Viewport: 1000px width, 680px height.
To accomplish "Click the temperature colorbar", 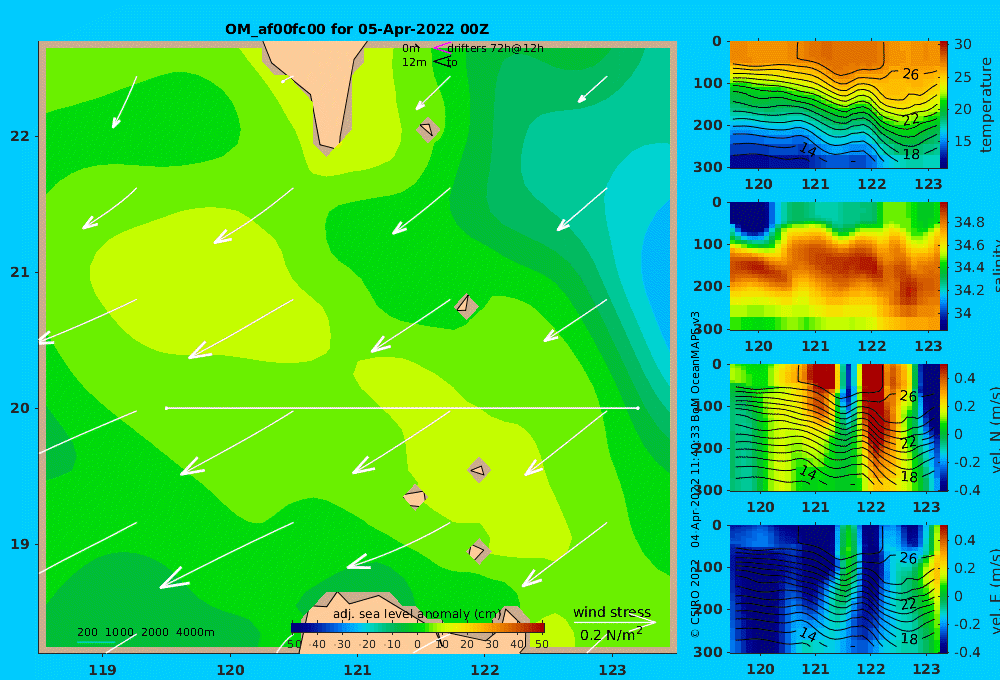I will point(943,105).
